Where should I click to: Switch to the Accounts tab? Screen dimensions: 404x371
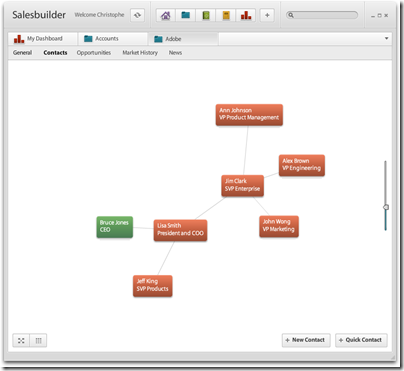tap(113, 39)
